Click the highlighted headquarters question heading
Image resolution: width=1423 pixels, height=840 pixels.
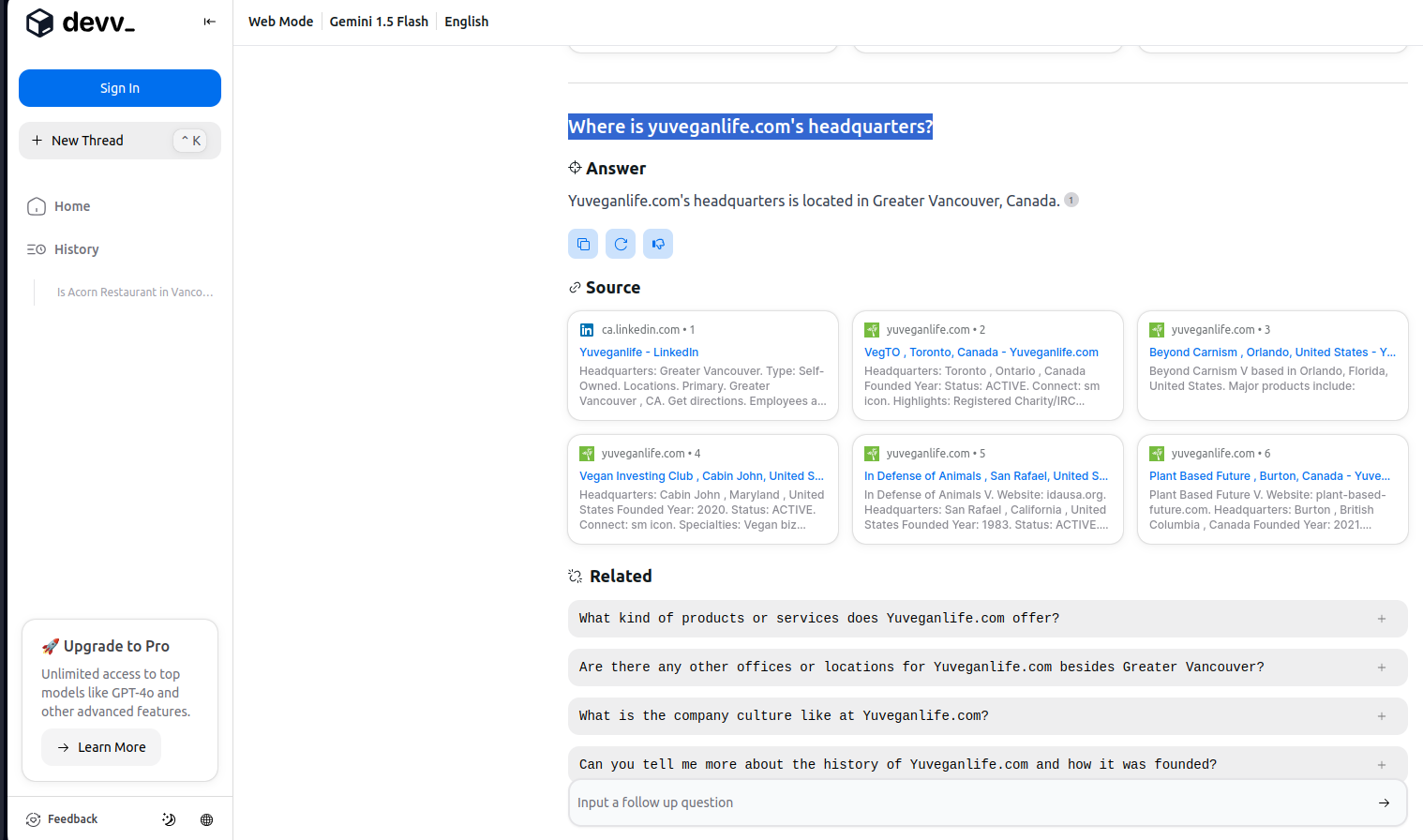click(x=750, y=127)
